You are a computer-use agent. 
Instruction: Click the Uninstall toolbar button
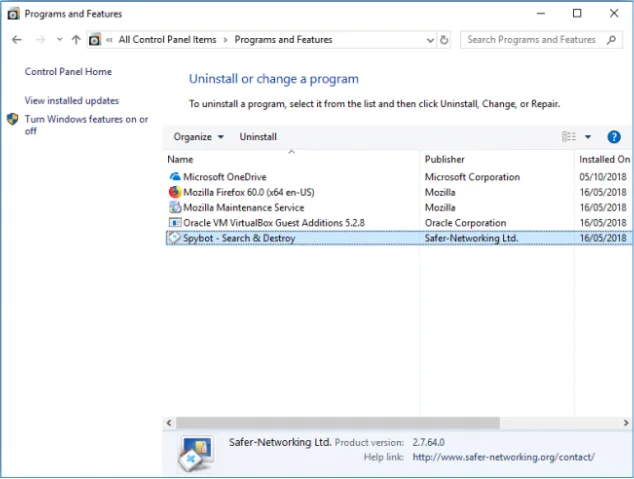click(x=258, y=137)
